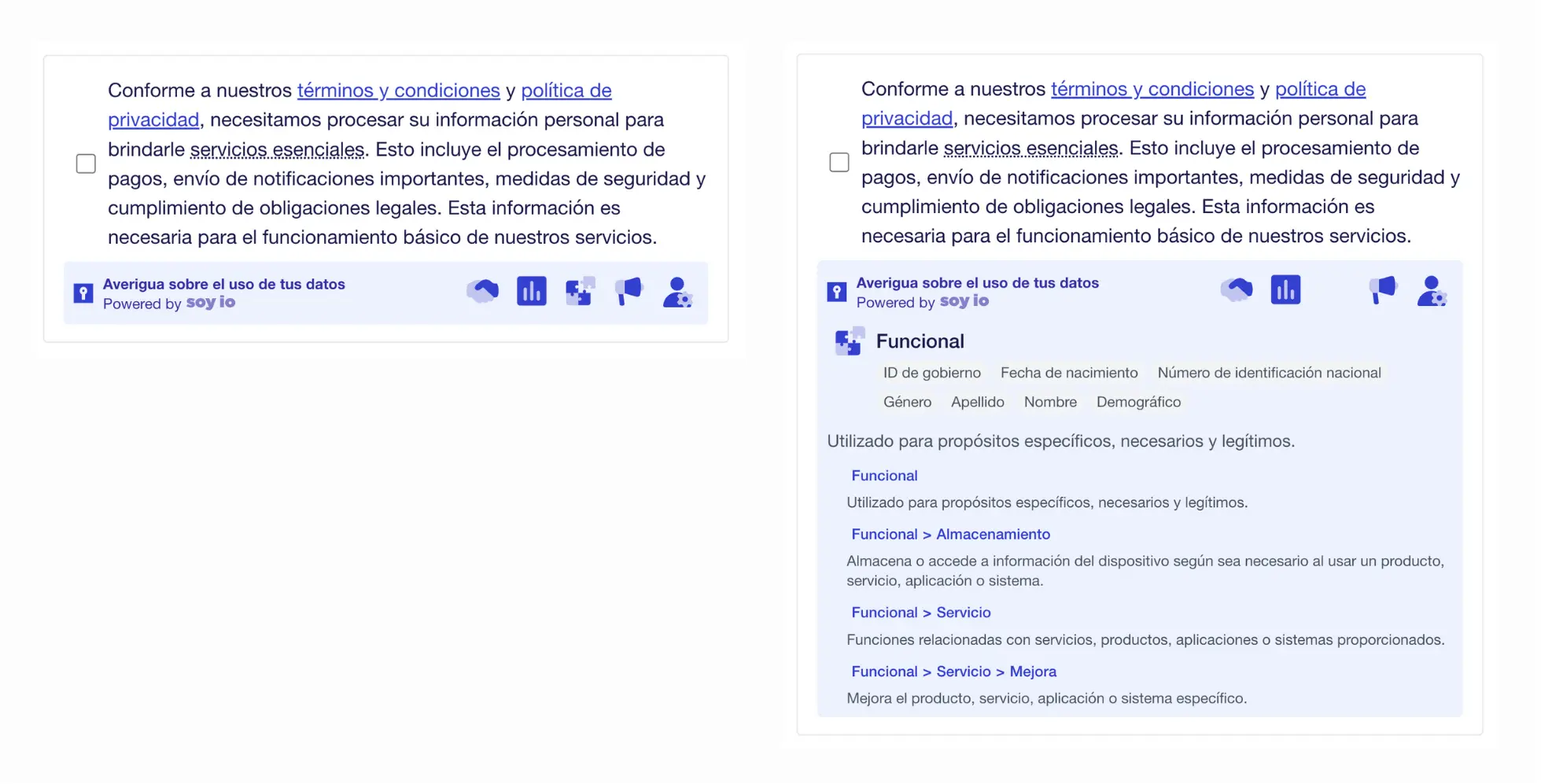This screenshot has width=1541, height=784.
Task: Click 'Funciones relacionadas con servicios' description
Action: [1145, 640]
